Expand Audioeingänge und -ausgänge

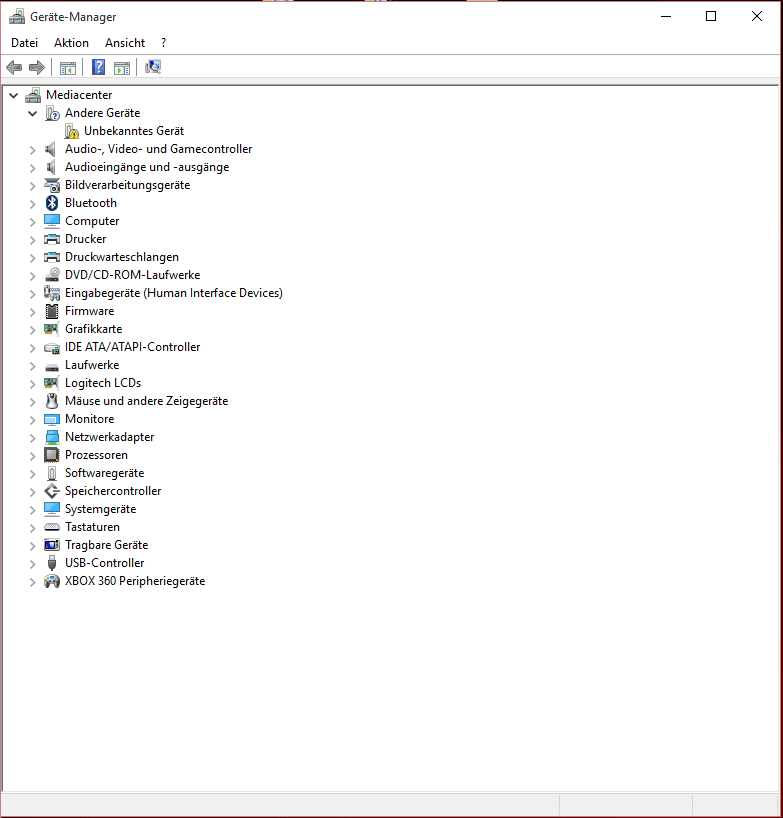coord(33,167)
